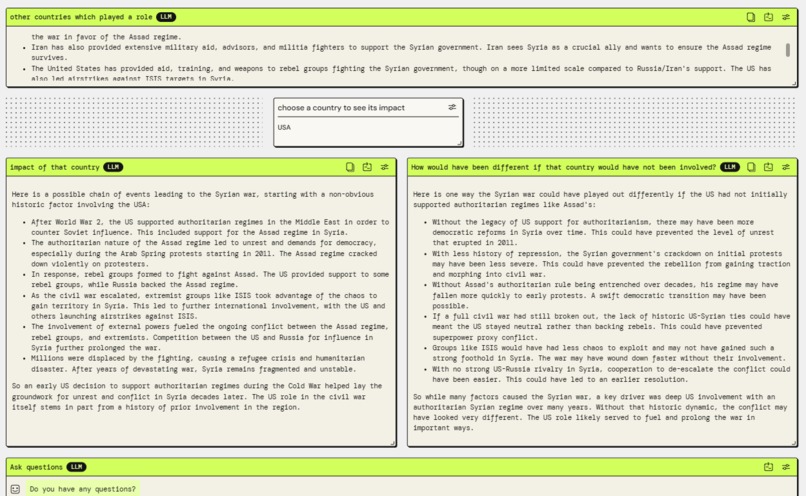Click line 'the war in favor of the Assad regime.'
The image size is (806, 496).
(106, 36)
